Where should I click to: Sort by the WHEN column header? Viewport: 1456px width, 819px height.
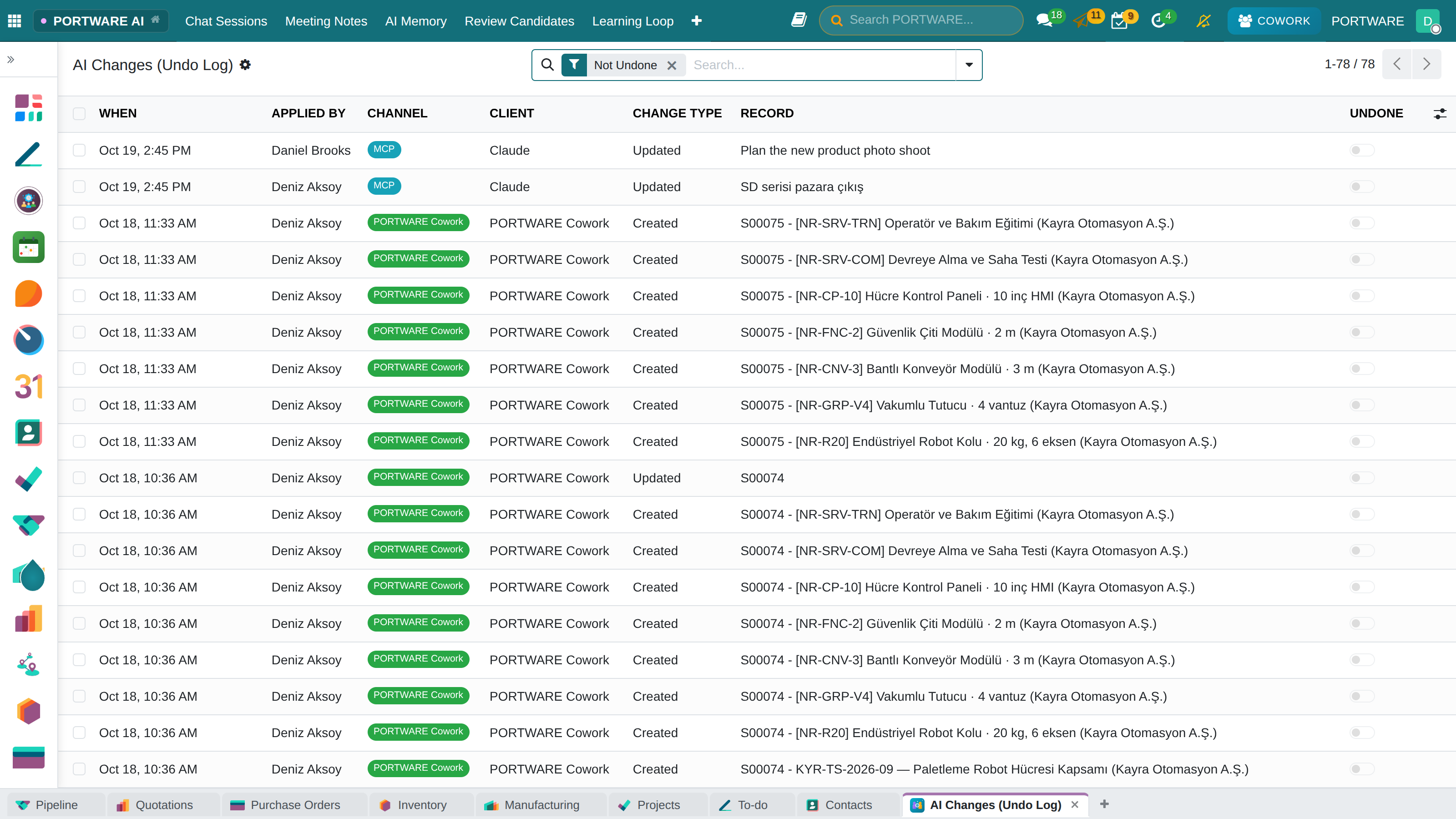tap(117, 114)
